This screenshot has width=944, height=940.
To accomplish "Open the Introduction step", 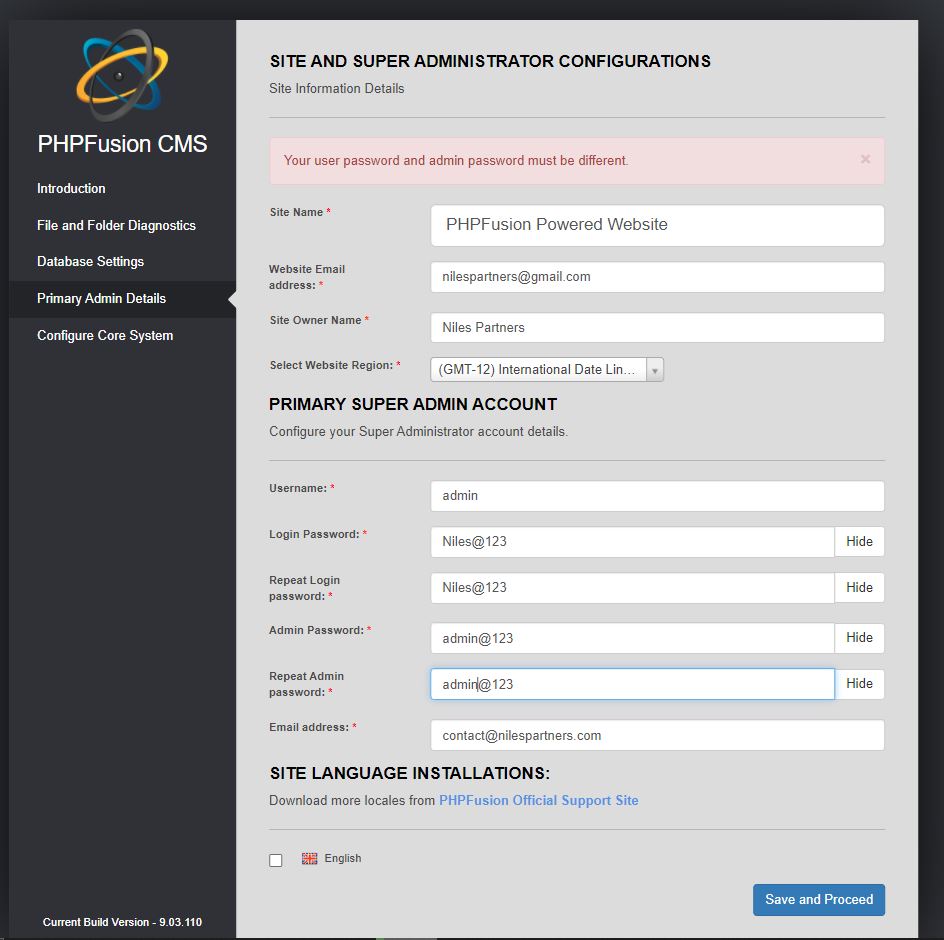I will point(71,188).
